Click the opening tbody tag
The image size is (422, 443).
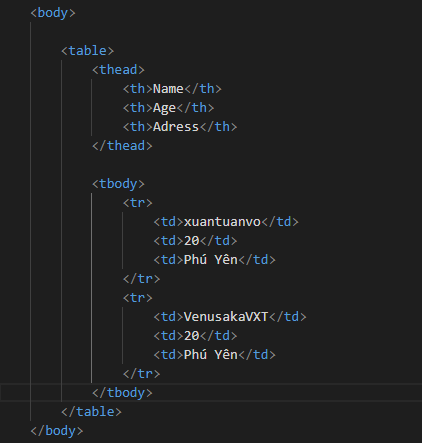click(x=118, y=184)
